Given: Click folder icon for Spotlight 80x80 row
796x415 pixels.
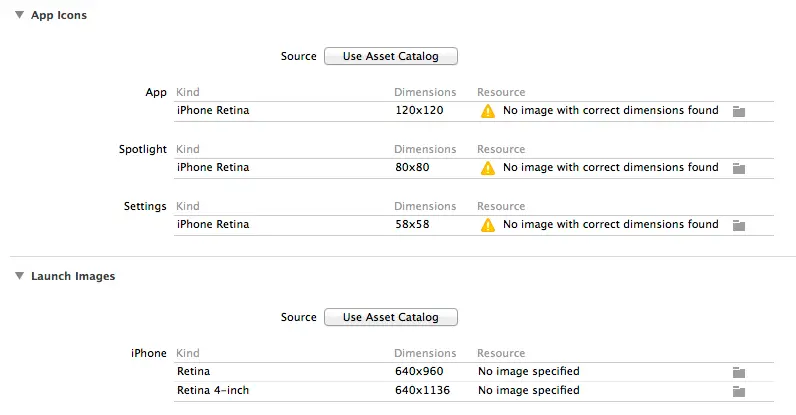Looking at the screenshot, I should (739, 168).
